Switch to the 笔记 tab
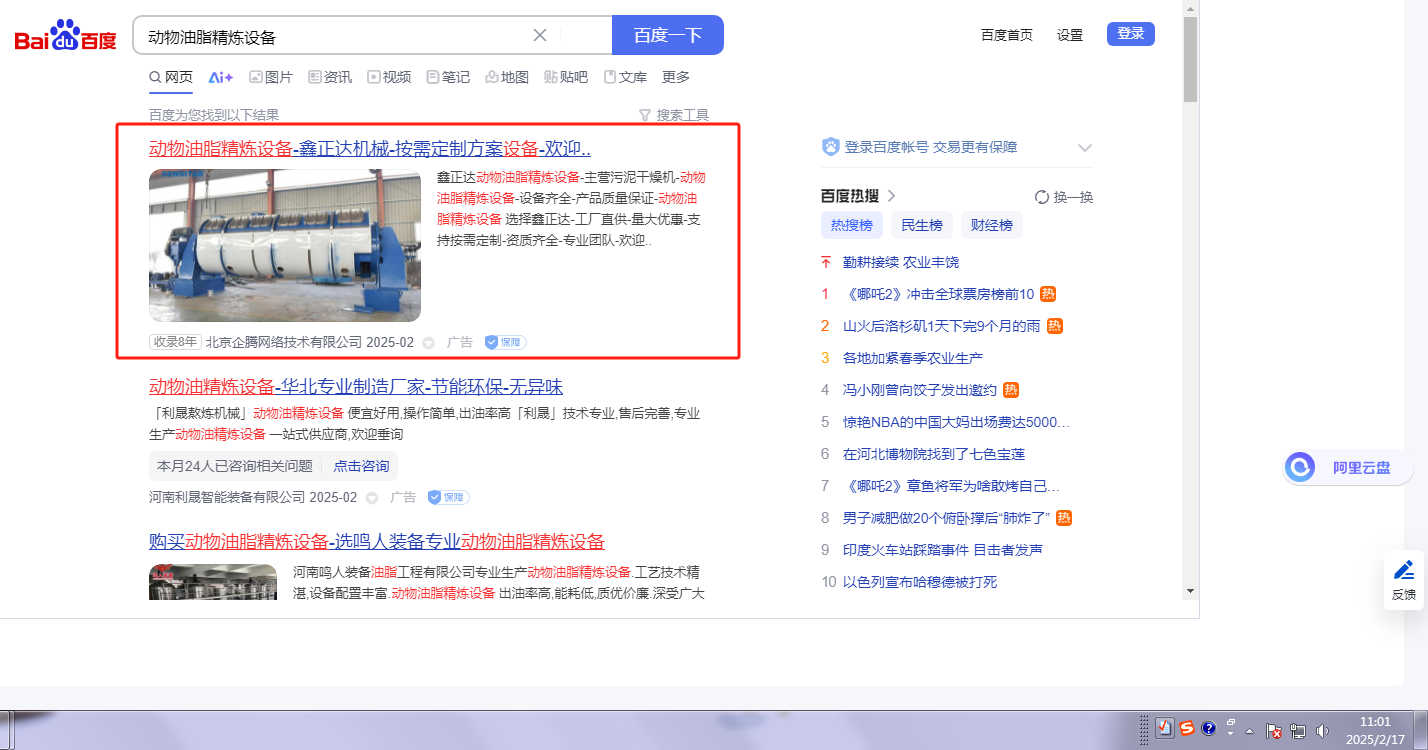 pos(448,77)
